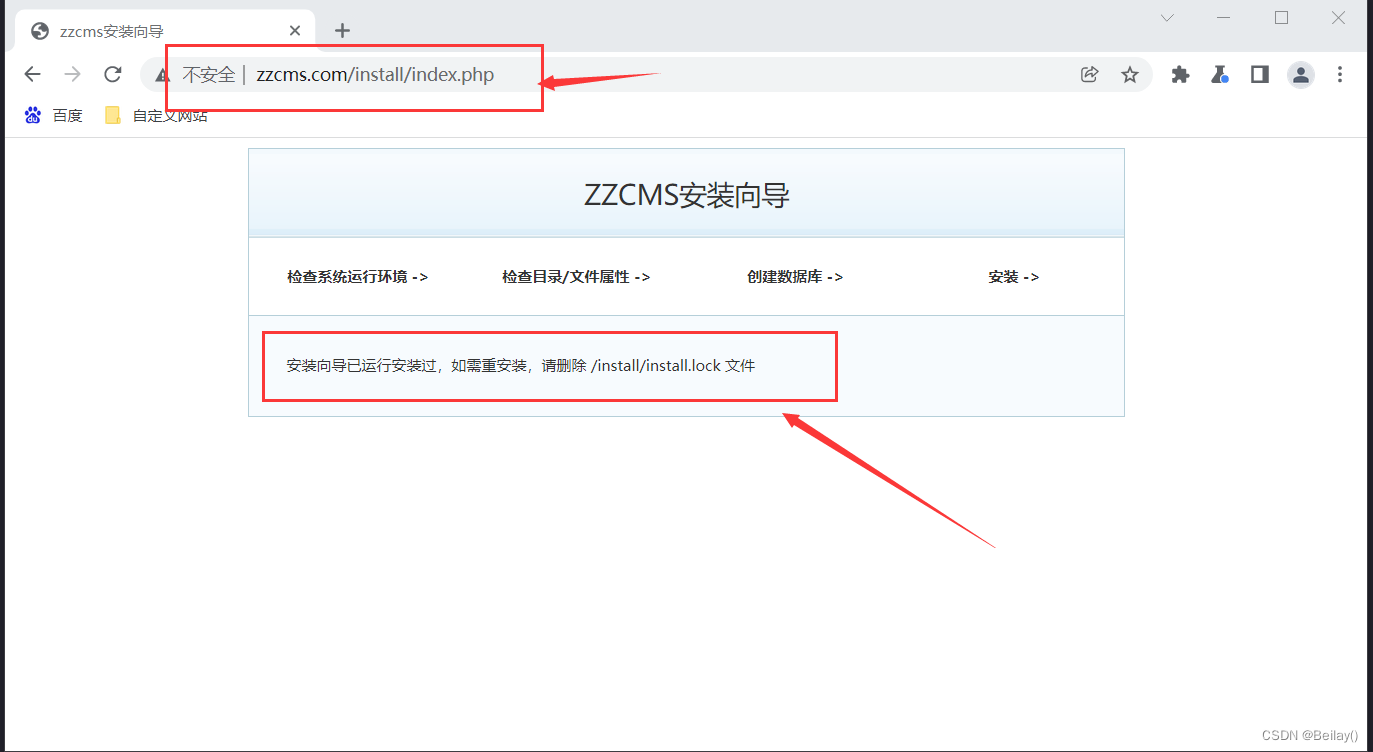Click the address bar URL
Image resolution: width=1373 pixels, height=752 pixels.
click(x=375, y=75)
